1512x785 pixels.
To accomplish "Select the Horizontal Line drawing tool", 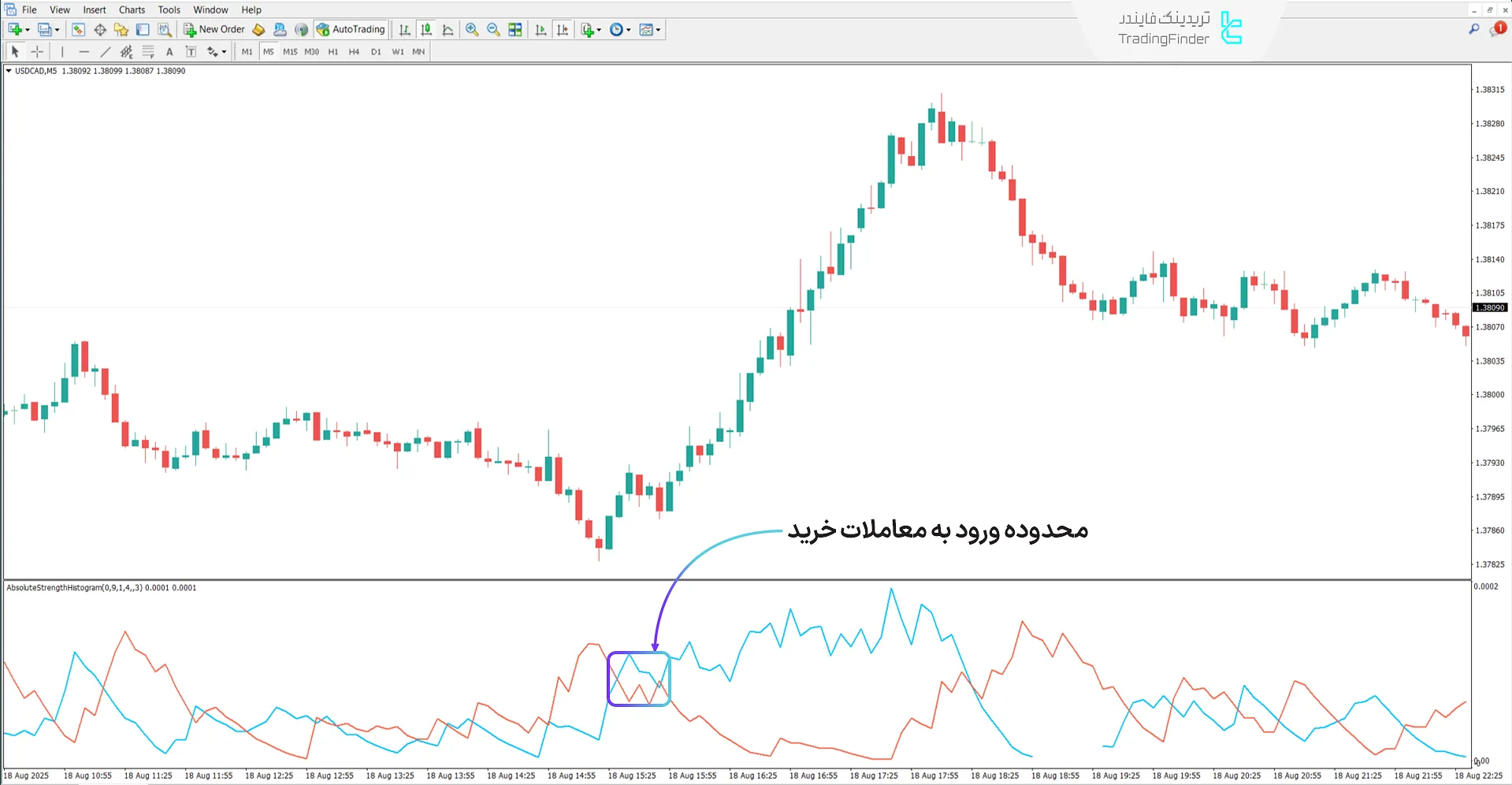I will (84, 51).
